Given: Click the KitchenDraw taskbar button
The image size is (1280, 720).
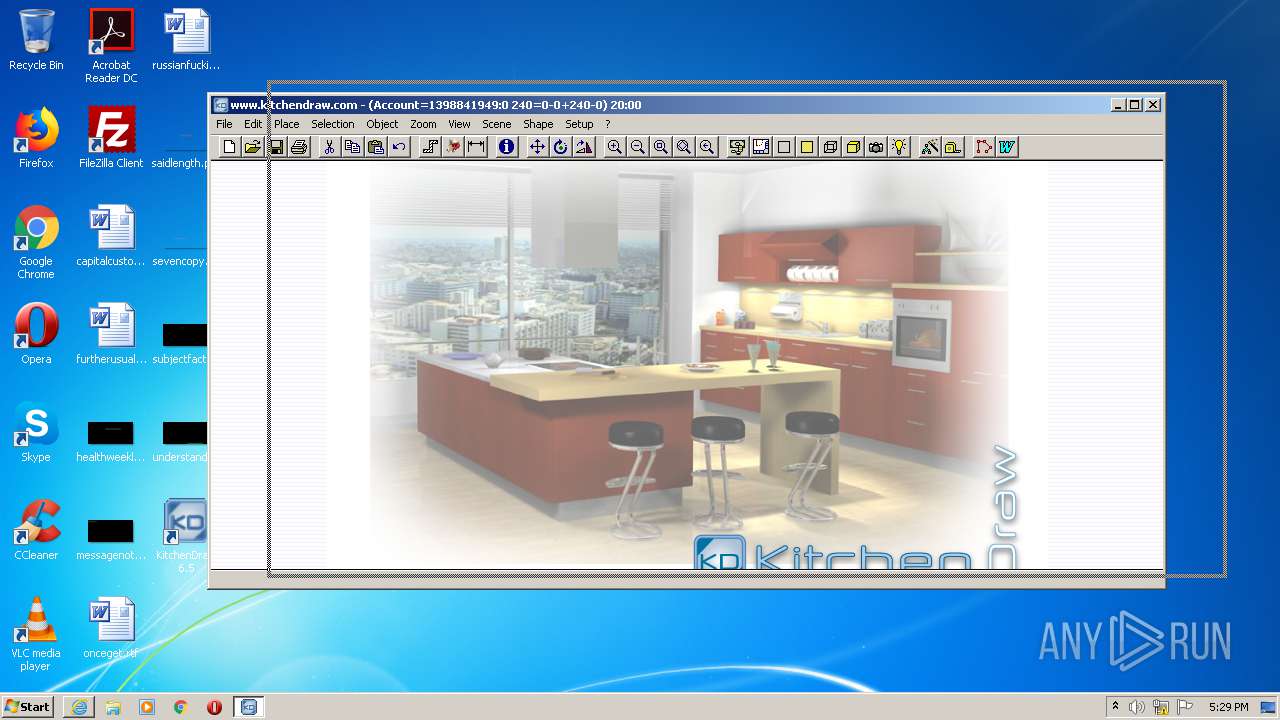Looking at the screenshot, I should (248, 707).
